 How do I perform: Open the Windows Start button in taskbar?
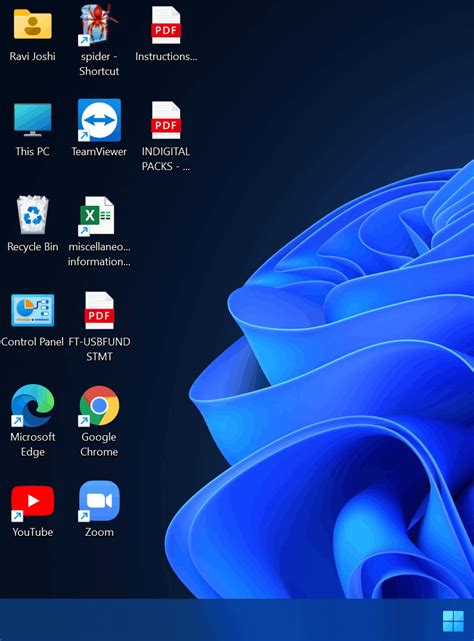coord(453,621)
